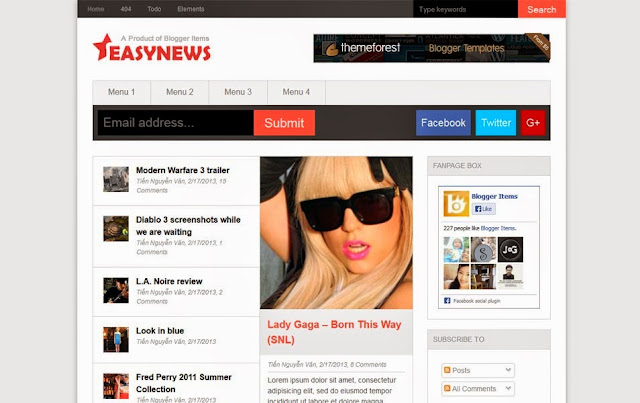Click the Facebook social plugin text
Image resolution: width=640 pixels, height=403 pixels.
point(477,301)
